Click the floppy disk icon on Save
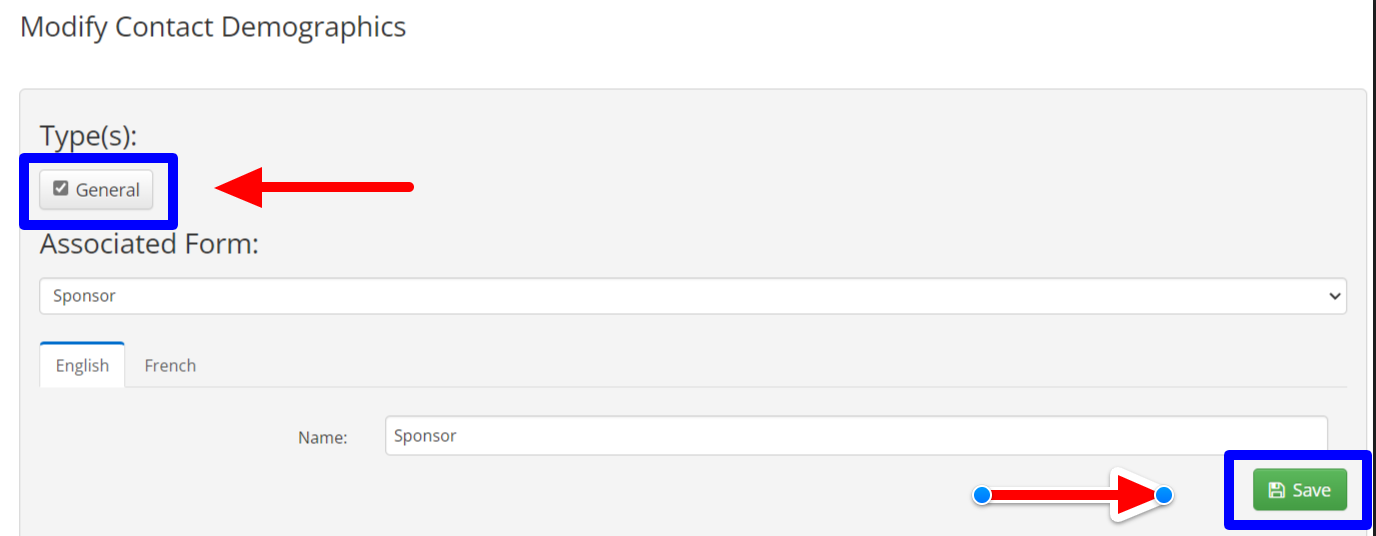This screenshot has width=1376, height=536. (x=1276, y=490)
